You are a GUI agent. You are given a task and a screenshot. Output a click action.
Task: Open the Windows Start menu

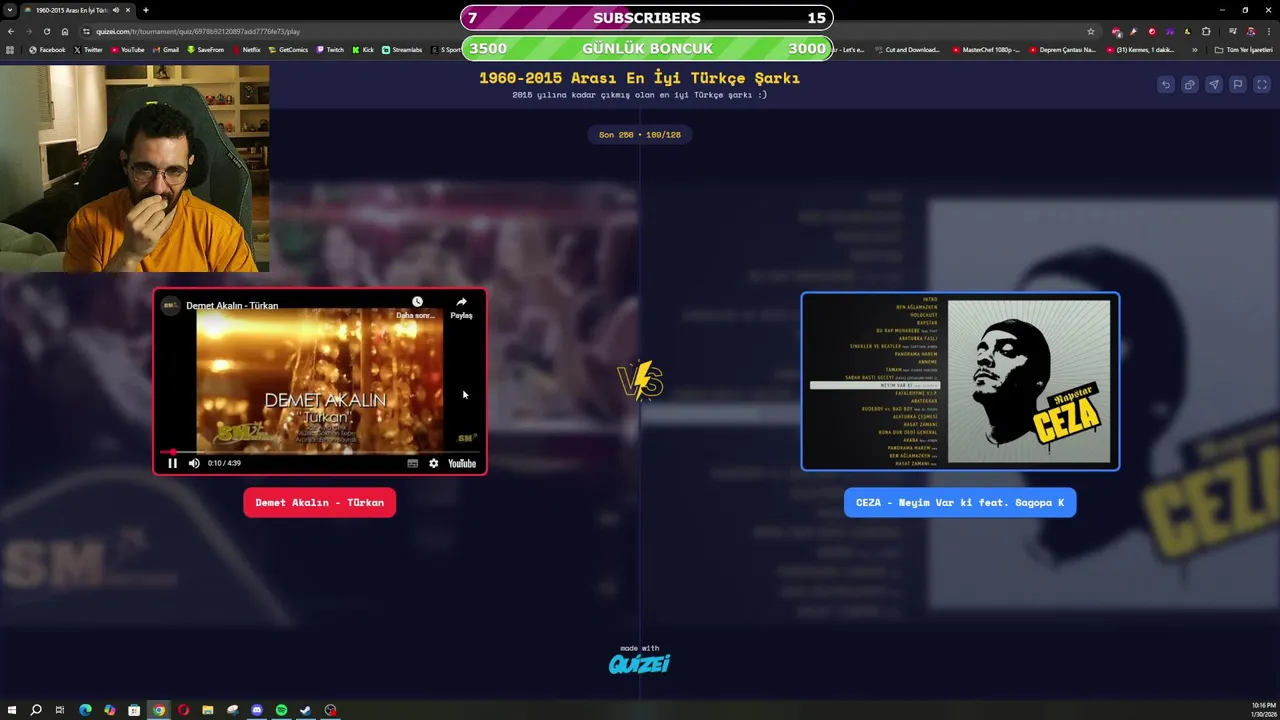11,710
